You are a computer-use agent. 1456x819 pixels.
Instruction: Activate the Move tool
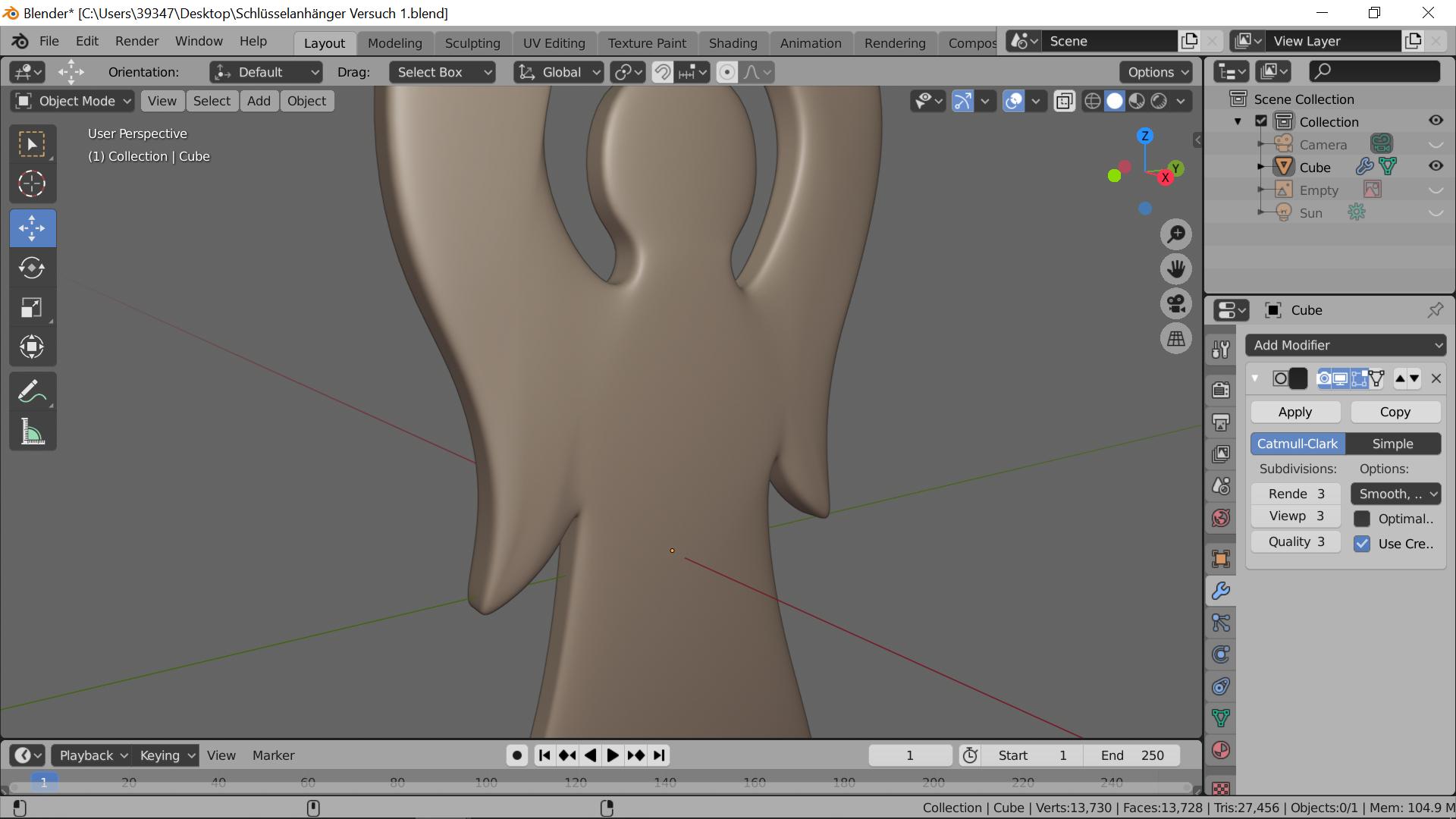[x=32, y=228]
